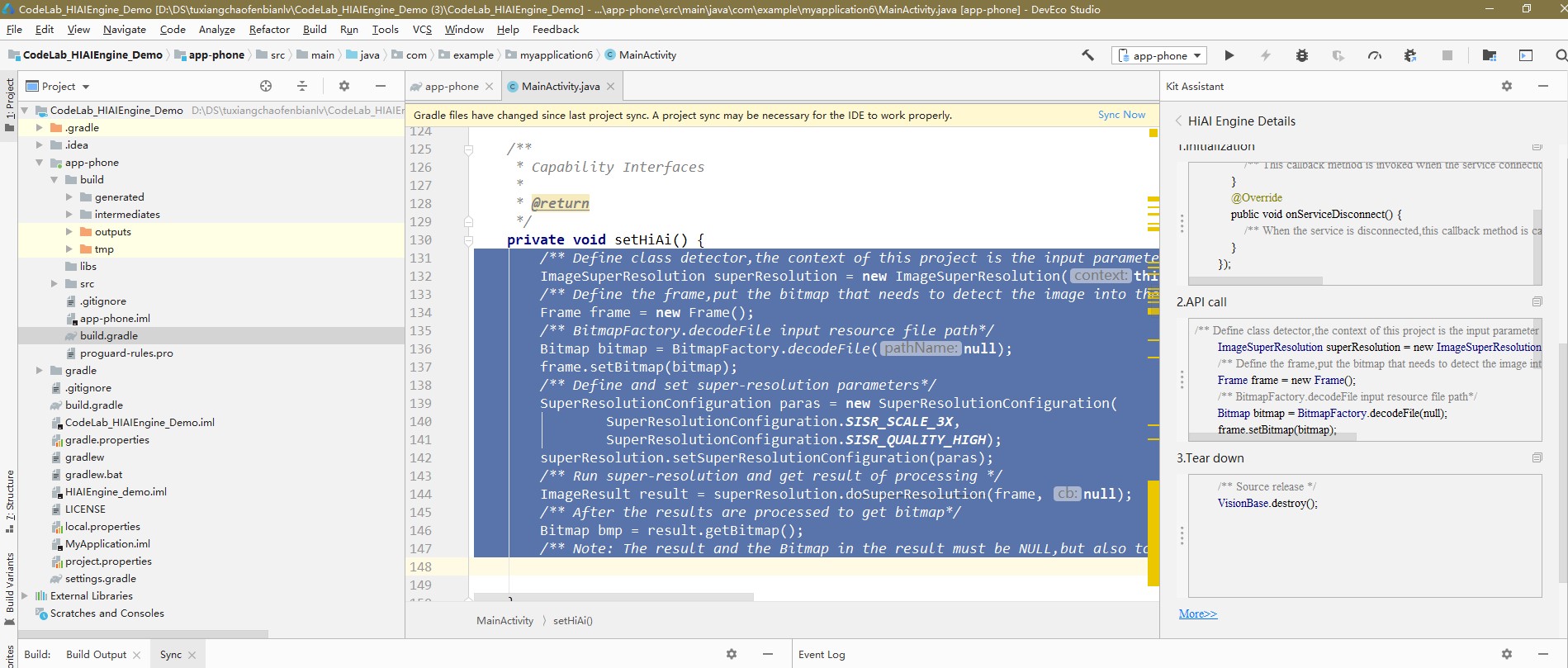The width and height of the screenshot is (1568, 668).
Task: Open the Refactor menu
Action: point(269,29)
